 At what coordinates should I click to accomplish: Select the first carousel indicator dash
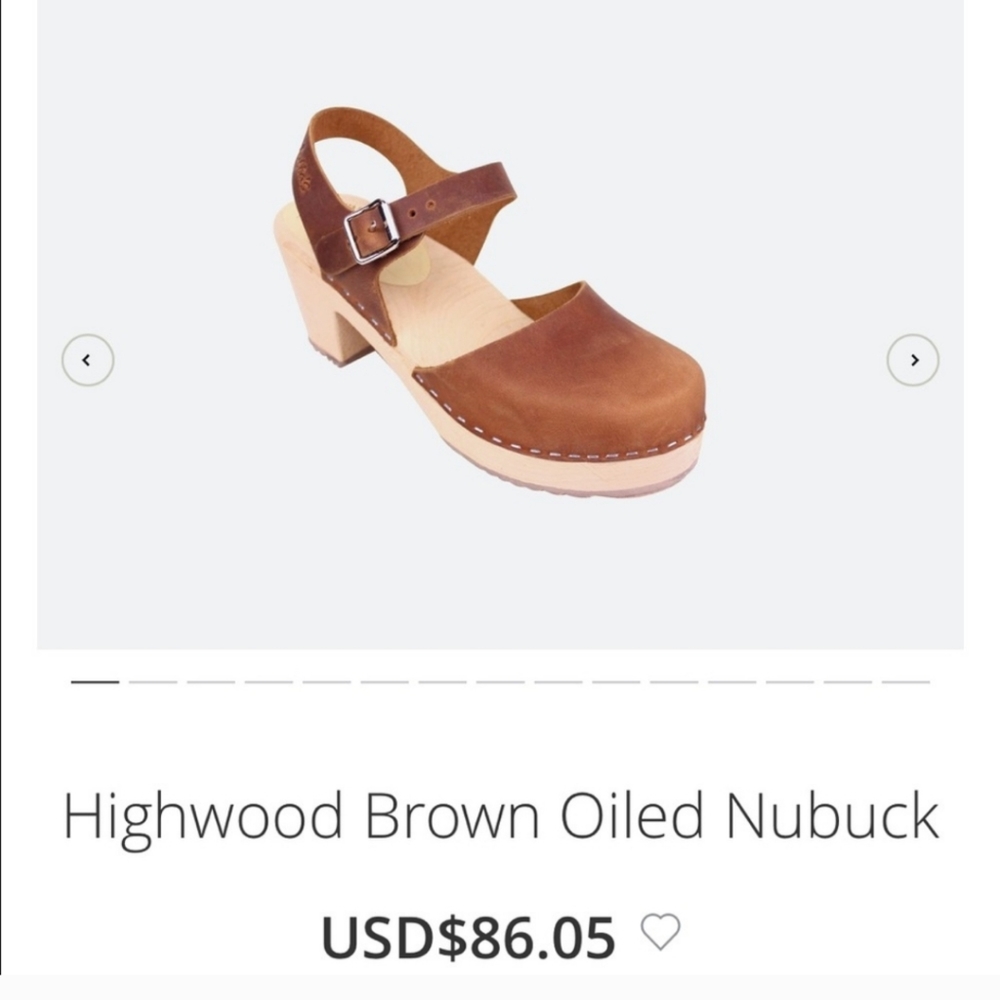[95, 682]
